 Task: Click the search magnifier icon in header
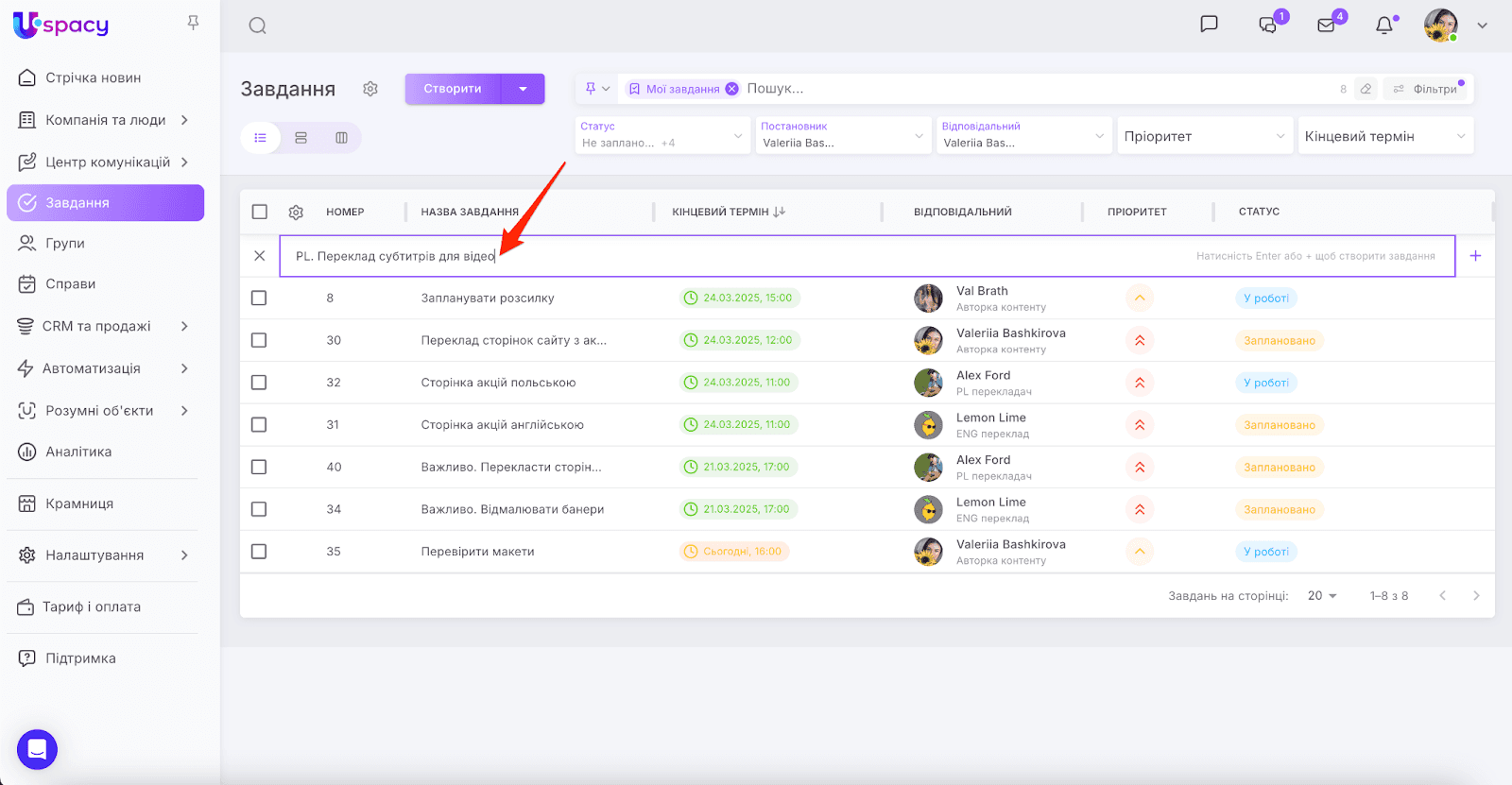coord(257,26)
